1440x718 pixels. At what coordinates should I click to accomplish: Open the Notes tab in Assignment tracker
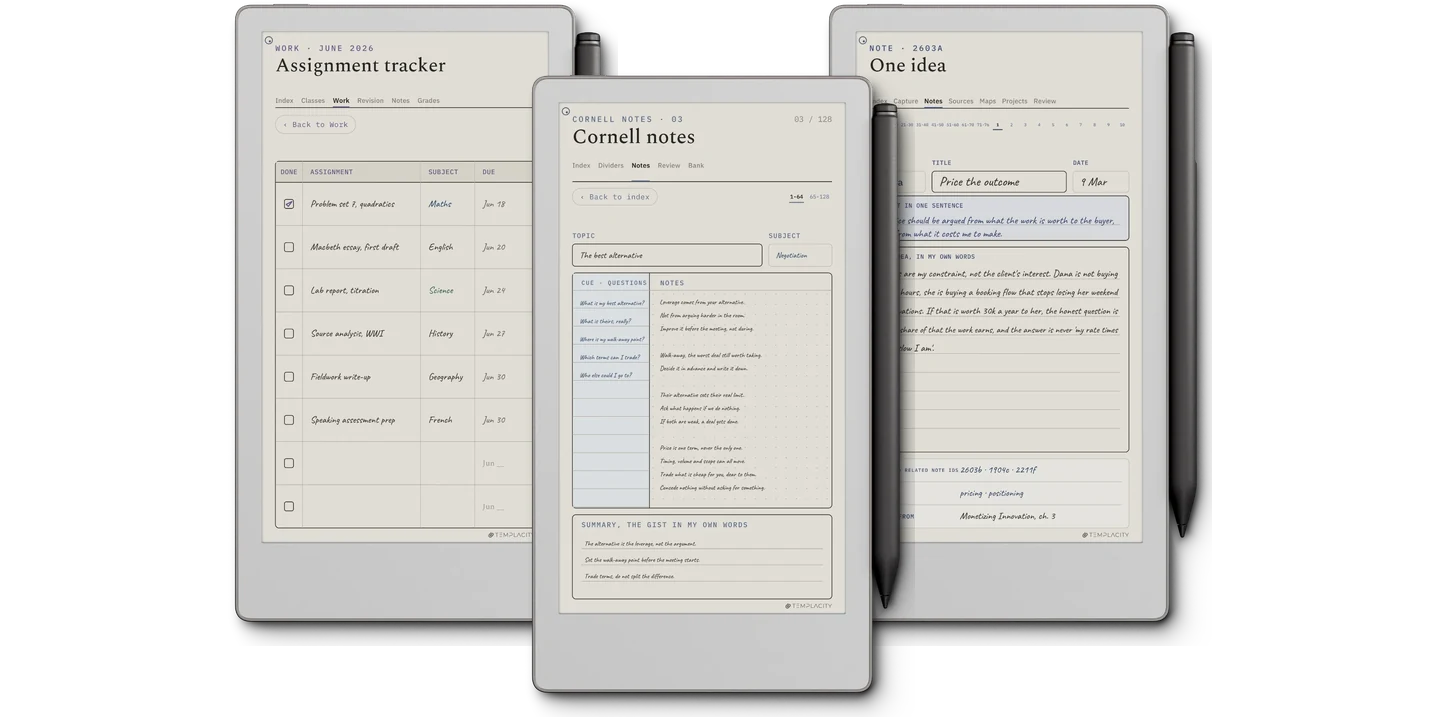(400, 101)
